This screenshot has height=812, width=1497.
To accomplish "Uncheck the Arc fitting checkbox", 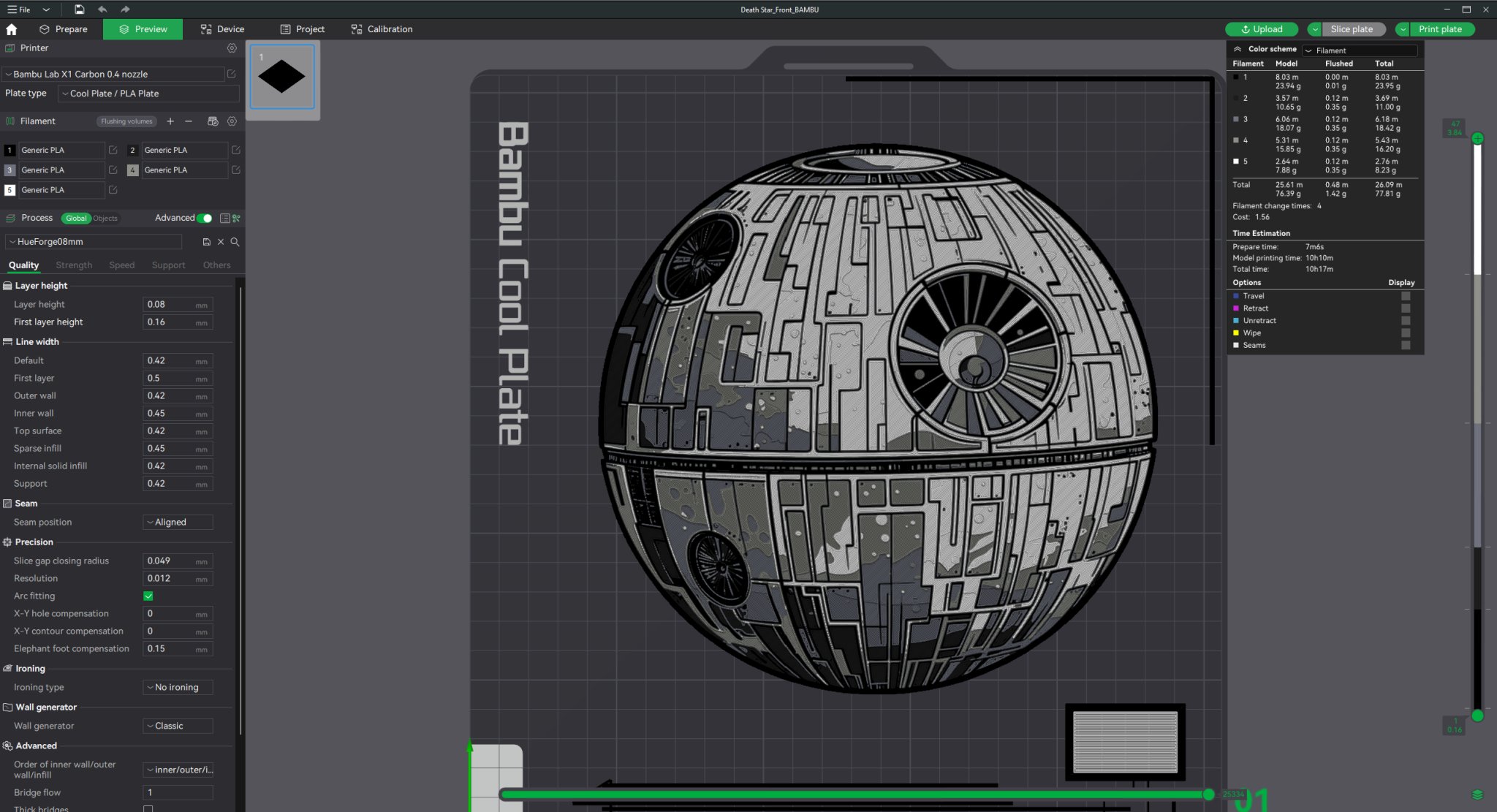I will pos(148,596).
